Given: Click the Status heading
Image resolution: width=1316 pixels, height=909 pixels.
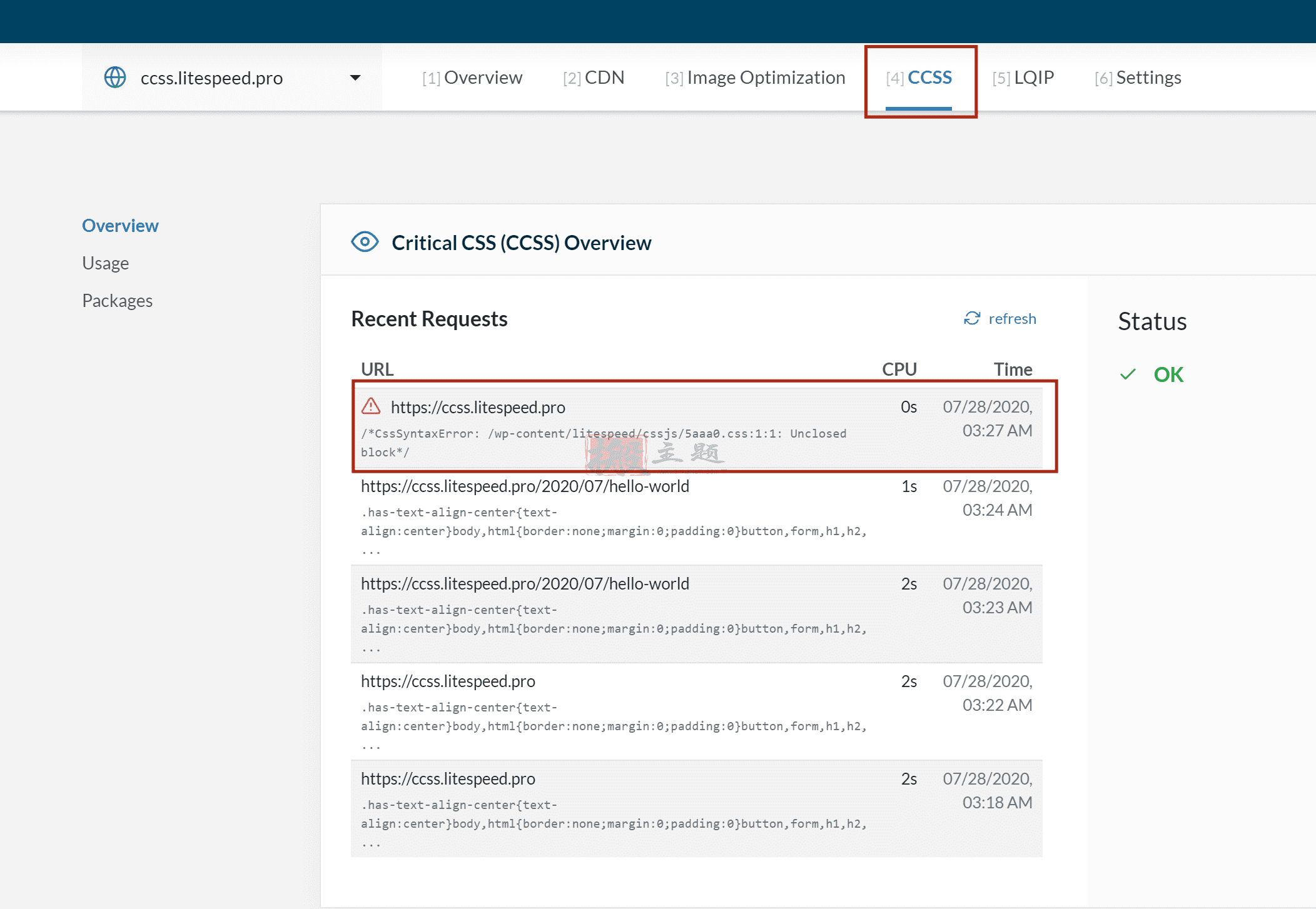Looking at the screenshot, I should pyautogui.click(x=1152, y=321).
